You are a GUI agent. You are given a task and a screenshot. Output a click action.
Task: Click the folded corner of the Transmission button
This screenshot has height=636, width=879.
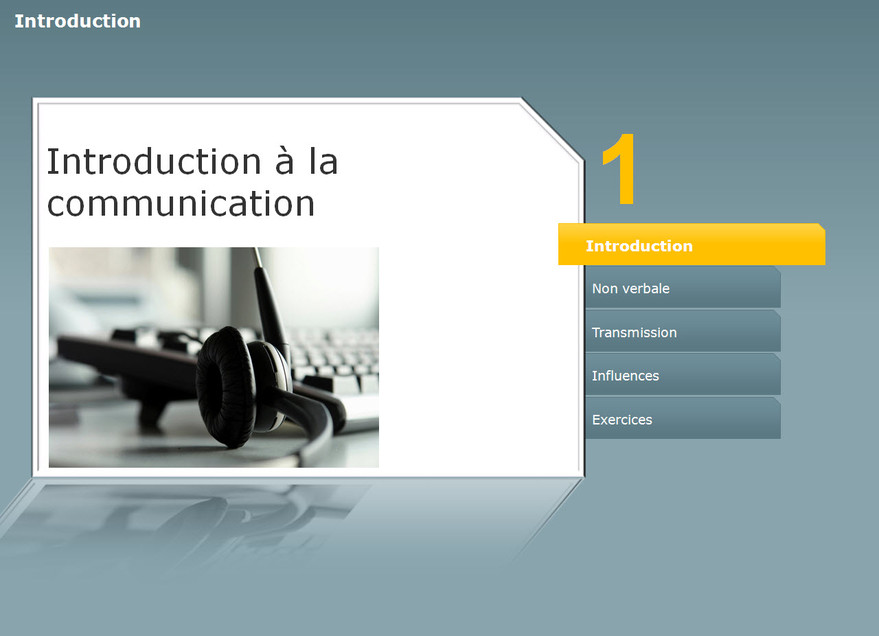click(x=776, y=314)
